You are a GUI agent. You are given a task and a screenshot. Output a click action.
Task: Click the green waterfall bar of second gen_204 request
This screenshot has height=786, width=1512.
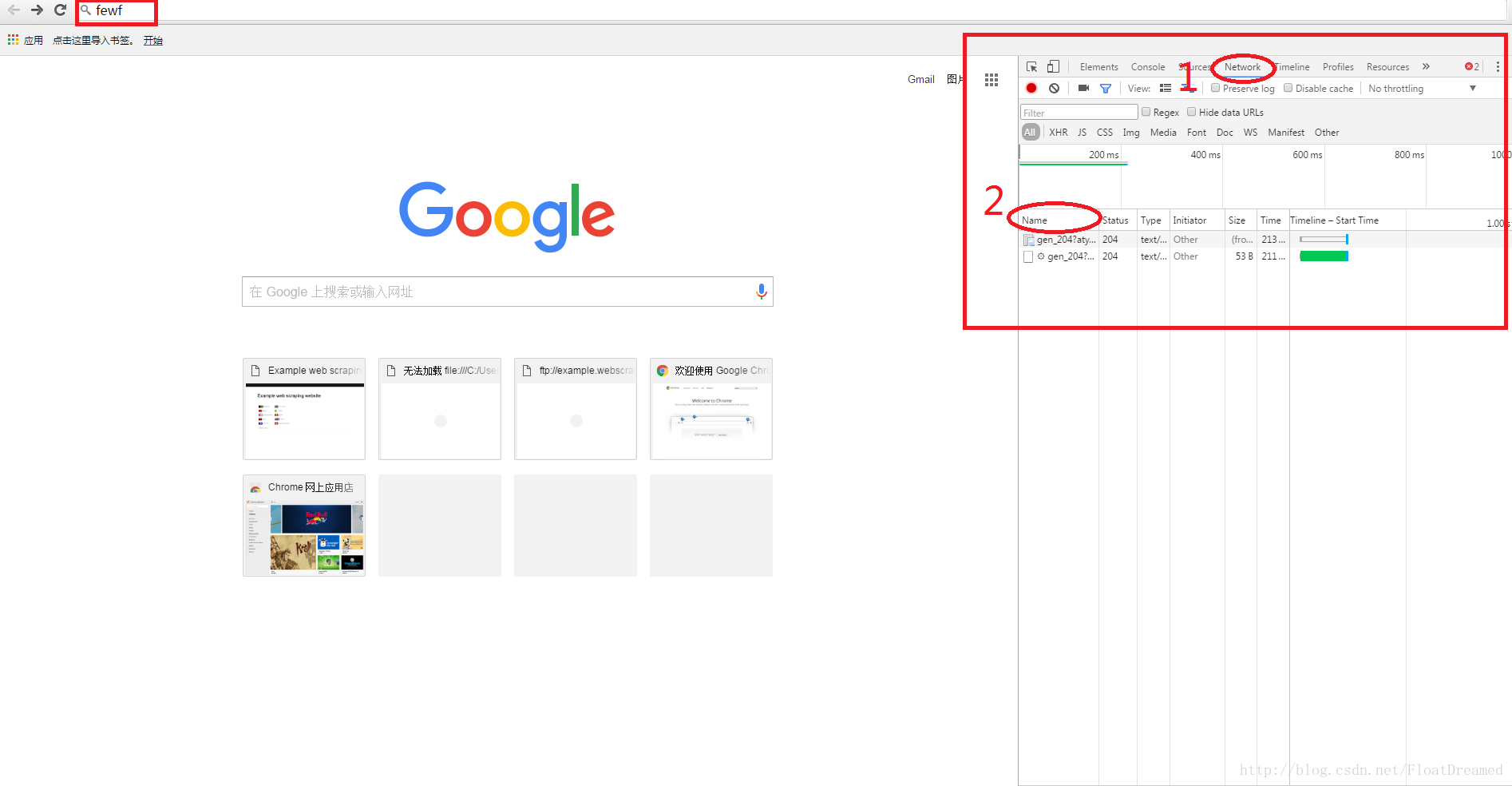(x=1324, y=256)
